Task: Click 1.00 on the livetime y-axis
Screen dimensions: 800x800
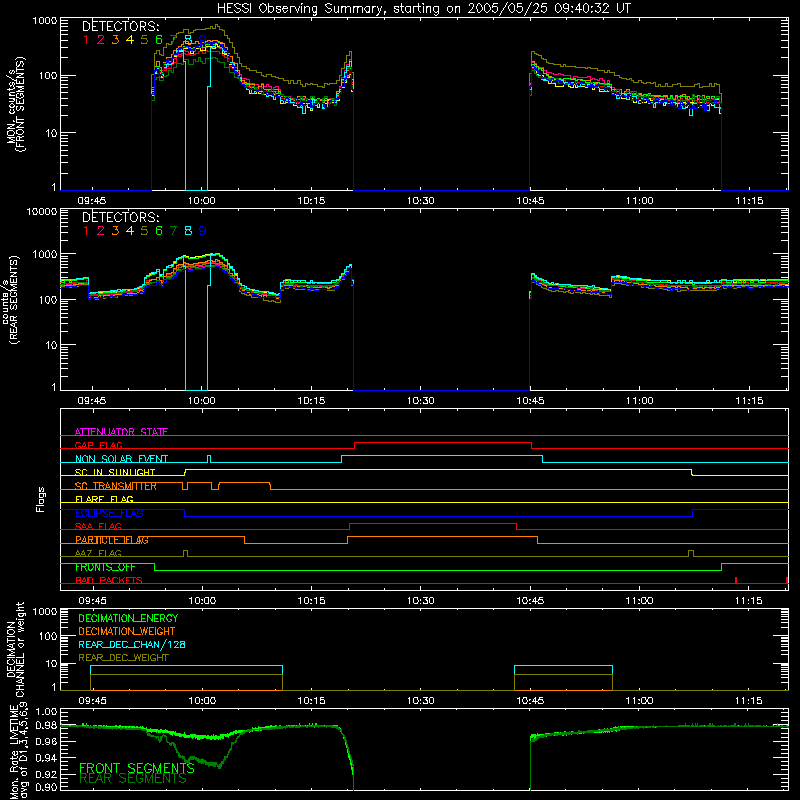Action: coord(46,712)
